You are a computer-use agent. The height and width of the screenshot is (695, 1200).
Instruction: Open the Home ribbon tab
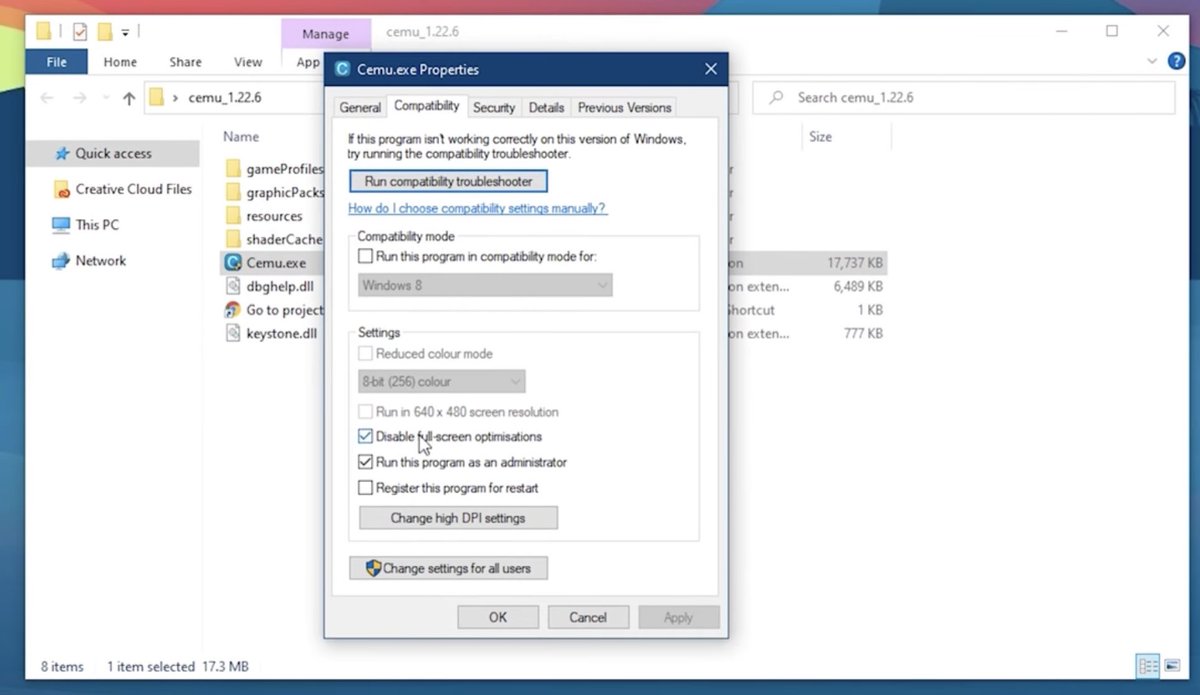(x=120, y=62)
